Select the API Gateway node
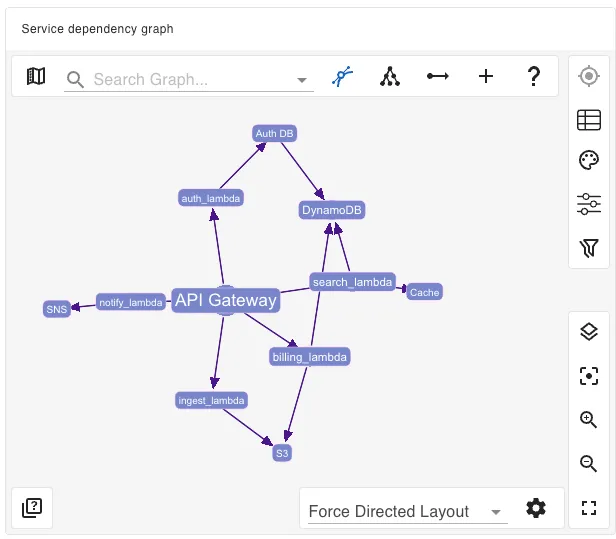Screen dimensions: 616x539 (226, 301)
